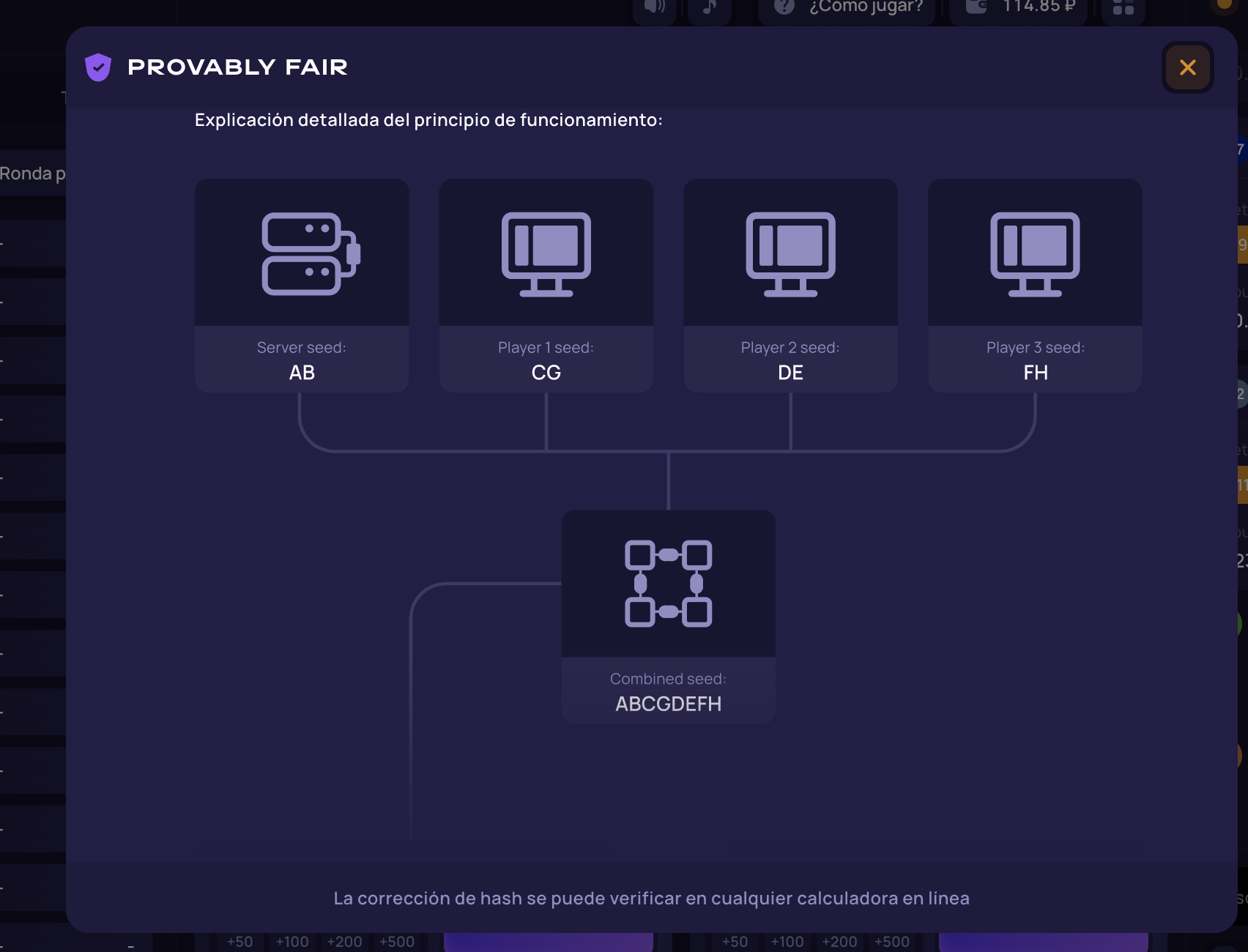Click the combined seed chain icon
The width and height of the screenshot is (1248, 952).
coord(668,584)
